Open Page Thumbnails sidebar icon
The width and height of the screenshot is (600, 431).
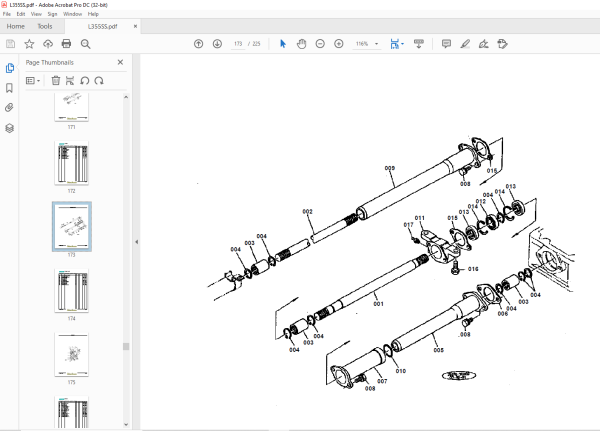click(10, 68)
